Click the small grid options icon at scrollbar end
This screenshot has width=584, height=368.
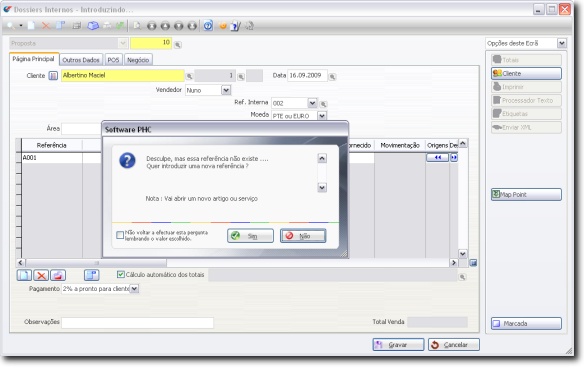(x=473, y=263)
